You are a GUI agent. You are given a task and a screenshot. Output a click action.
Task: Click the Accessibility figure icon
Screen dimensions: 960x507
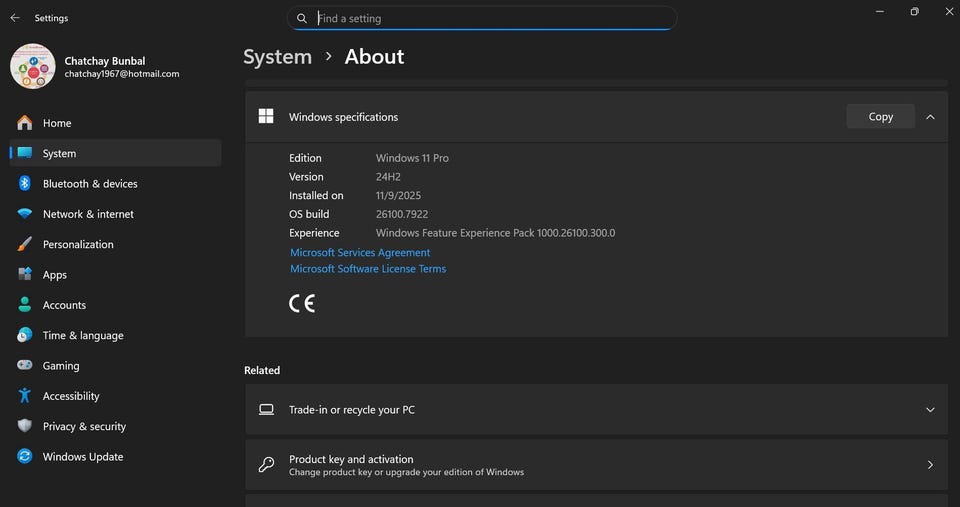pyautogui.click(x=25, y=396)
